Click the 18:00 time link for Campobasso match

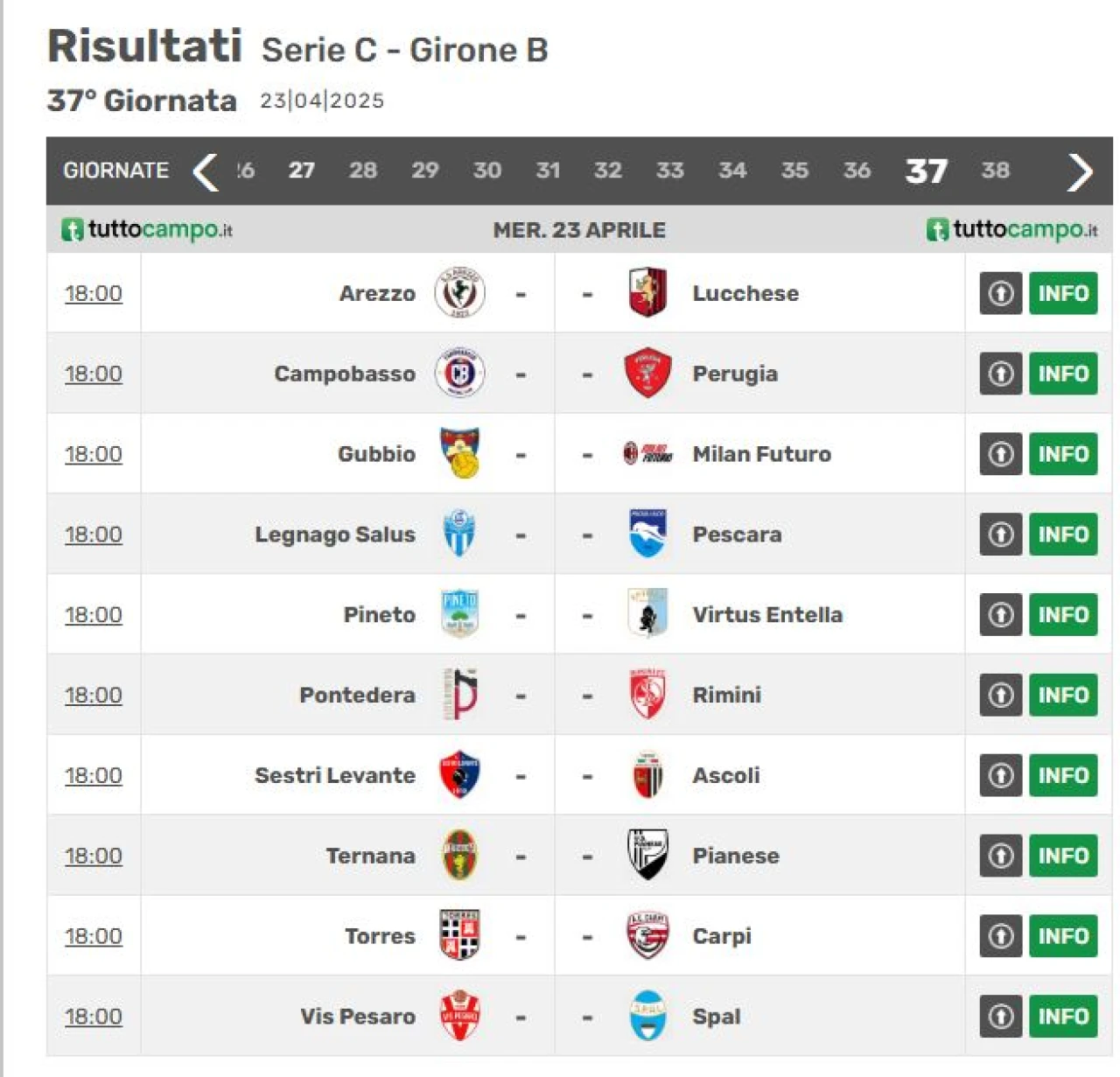(94, 374)
